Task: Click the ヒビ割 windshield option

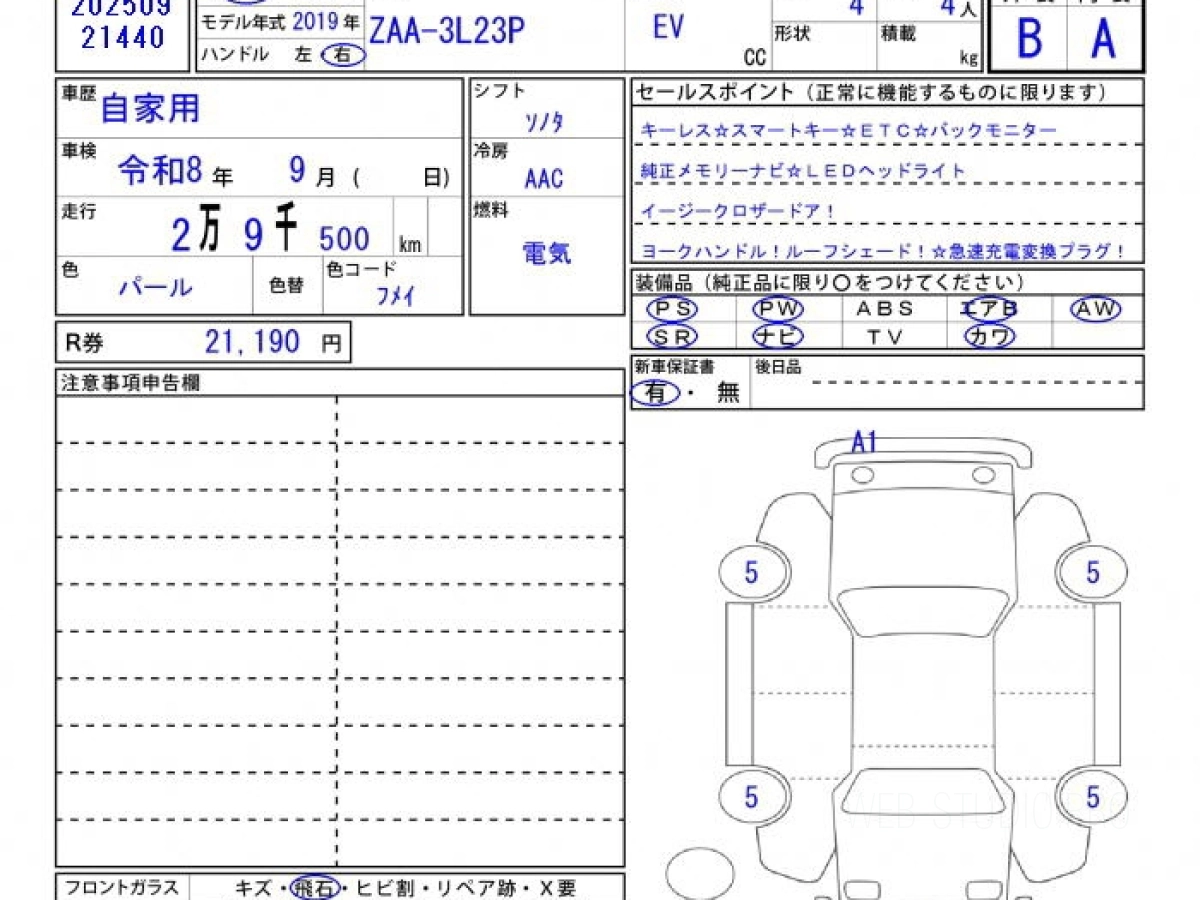Action: pos(384,888)
